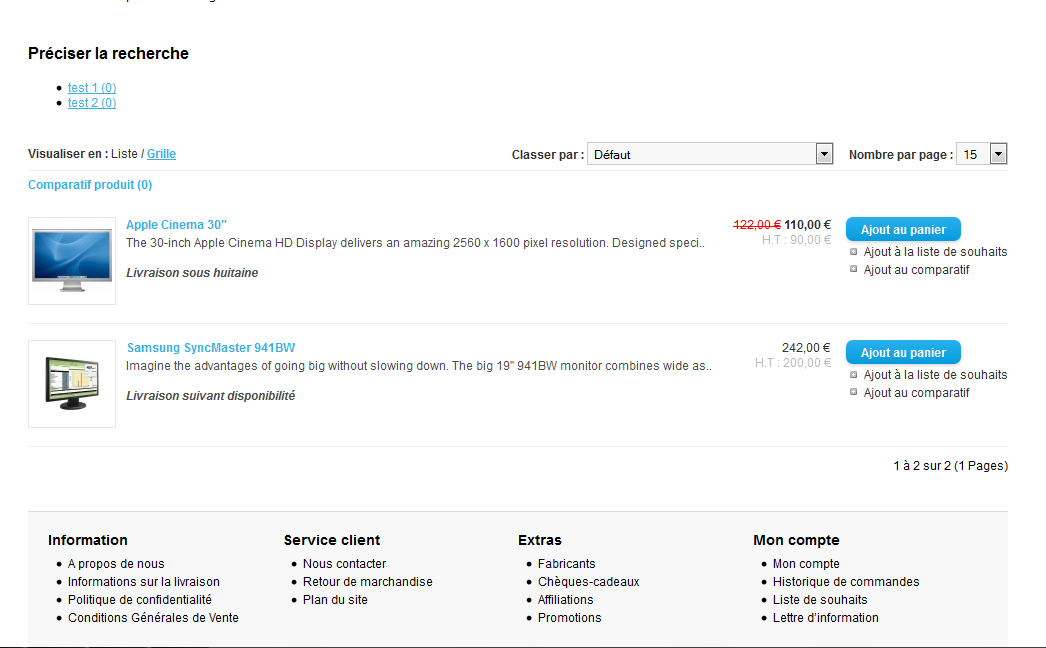The height and width of the screenshot is (648, 1046).
Task: Add Apple Cinema 30" to wishlist
Action: coord(934,252)
